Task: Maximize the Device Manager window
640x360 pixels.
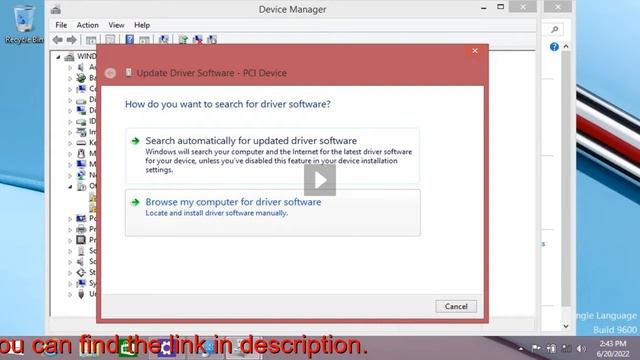Action: (500, 7)
